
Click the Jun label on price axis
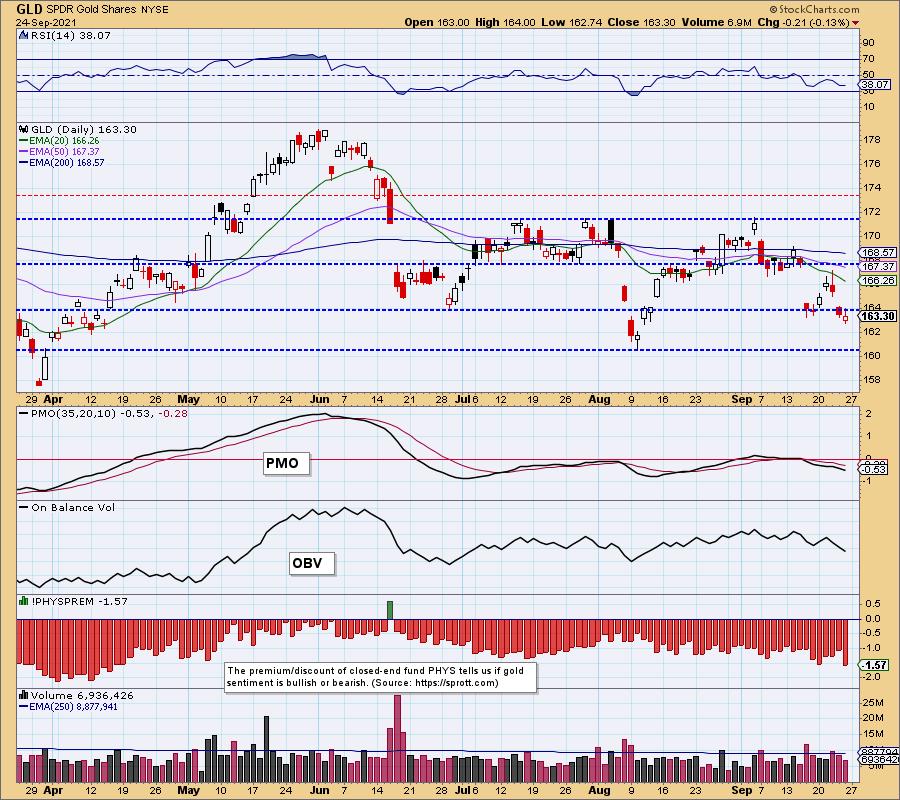coord(320,399)
